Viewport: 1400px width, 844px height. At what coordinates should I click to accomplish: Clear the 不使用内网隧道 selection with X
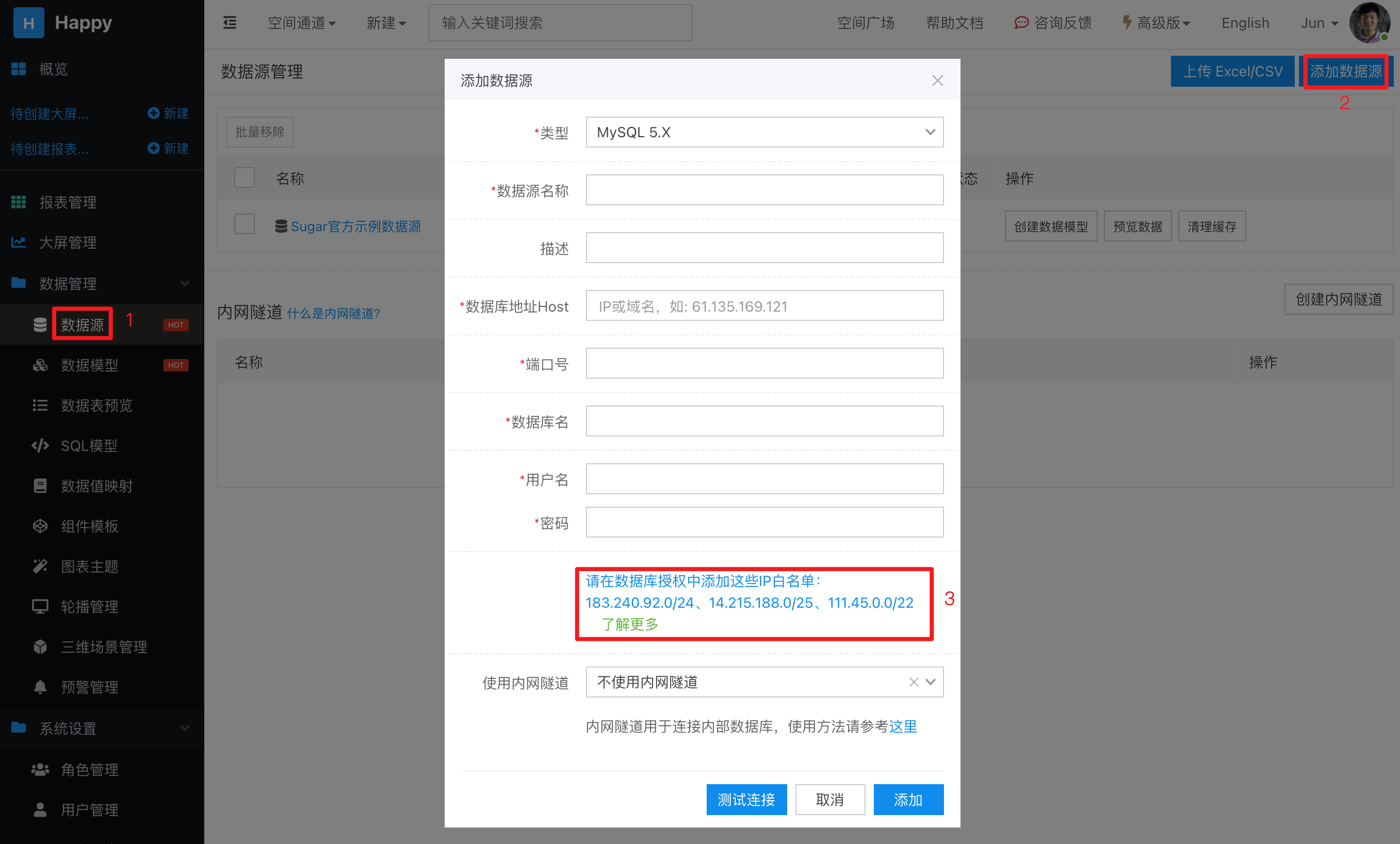tap(914, 682)
